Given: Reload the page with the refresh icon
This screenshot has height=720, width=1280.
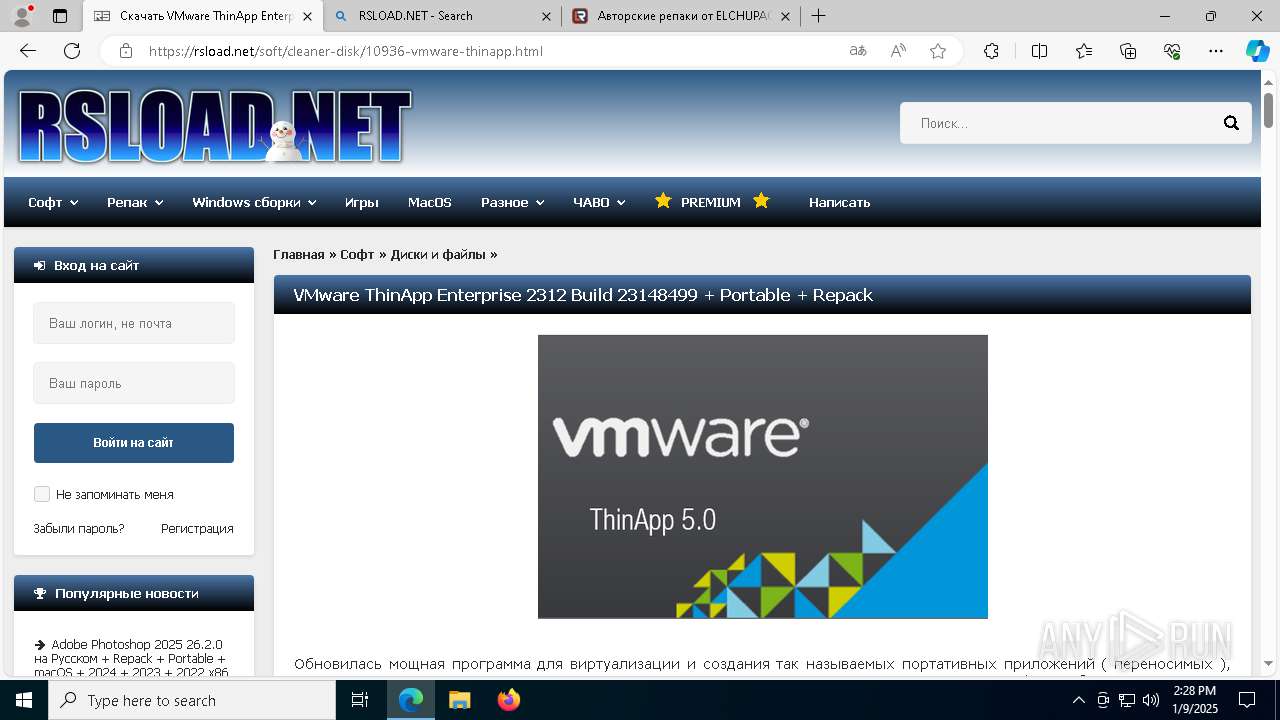Looking at the screenshot, I should 72,51.
